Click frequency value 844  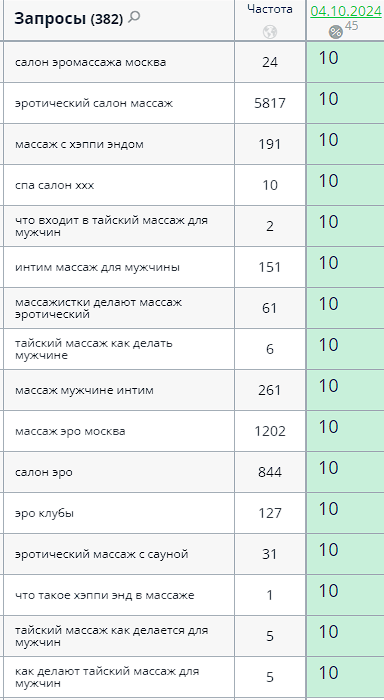tap(270, 472)
